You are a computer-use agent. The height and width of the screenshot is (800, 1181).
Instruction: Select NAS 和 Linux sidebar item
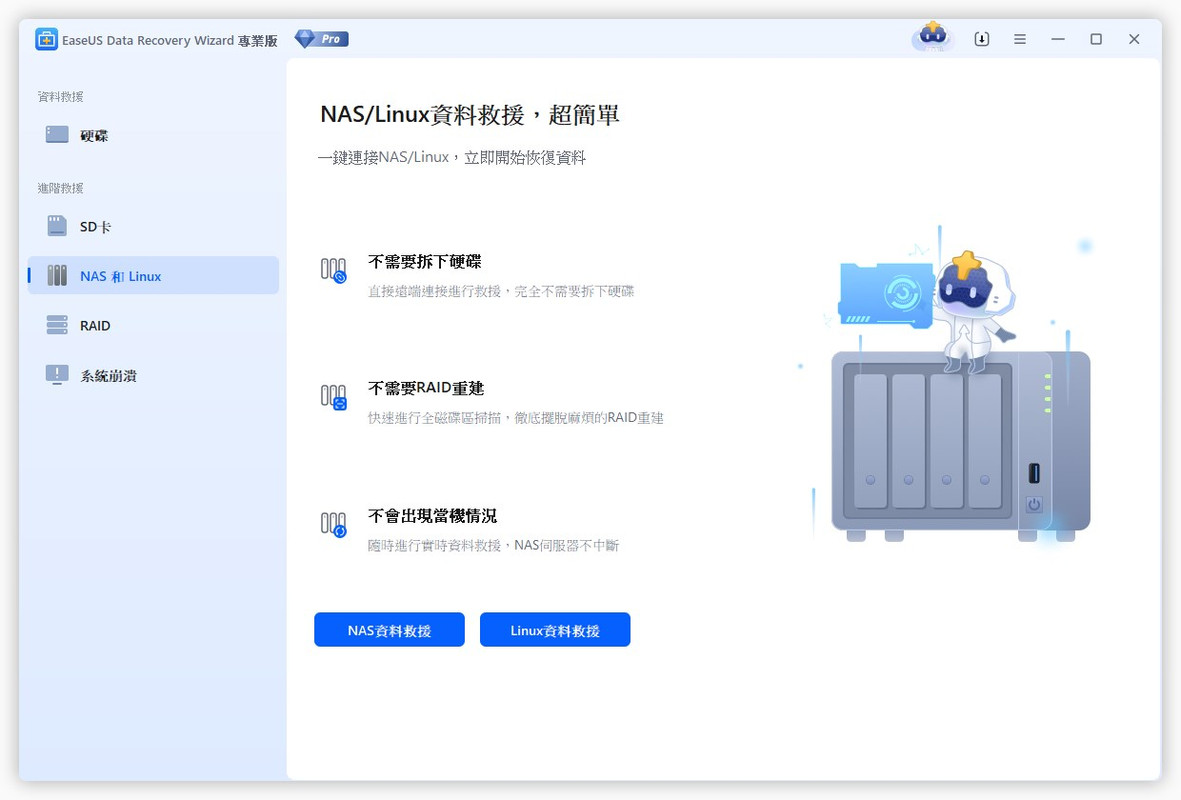click(x=153, y=276)
